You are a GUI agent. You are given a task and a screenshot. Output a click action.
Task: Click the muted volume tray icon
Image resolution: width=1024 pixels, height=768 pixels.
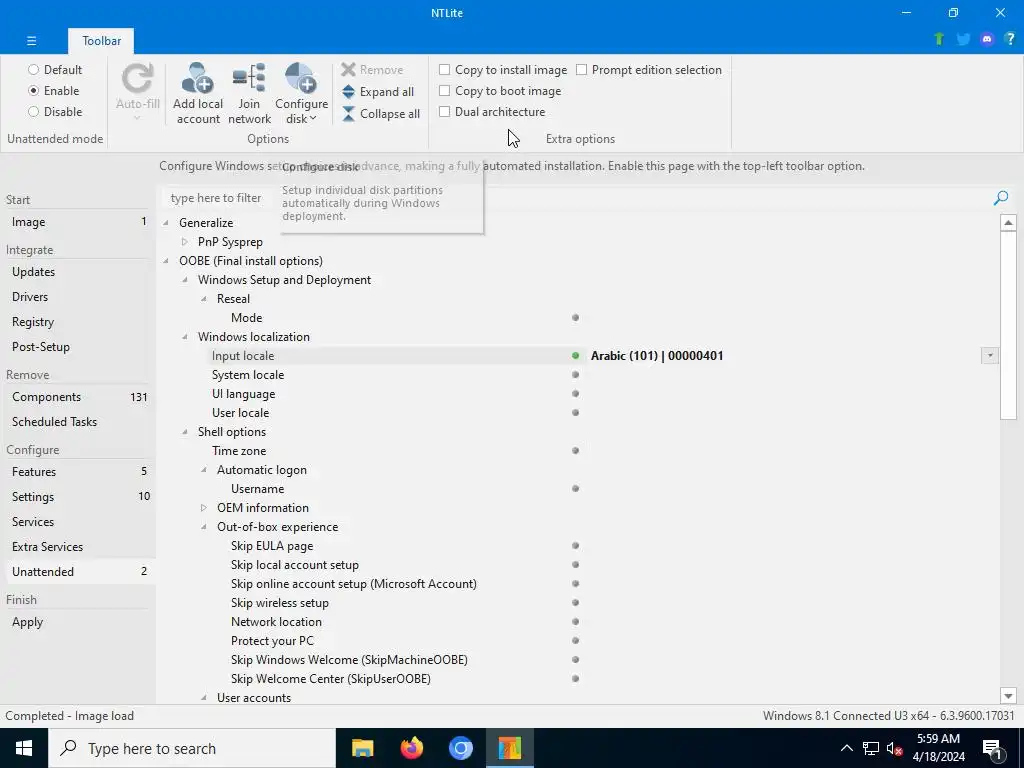click(894, 748)
